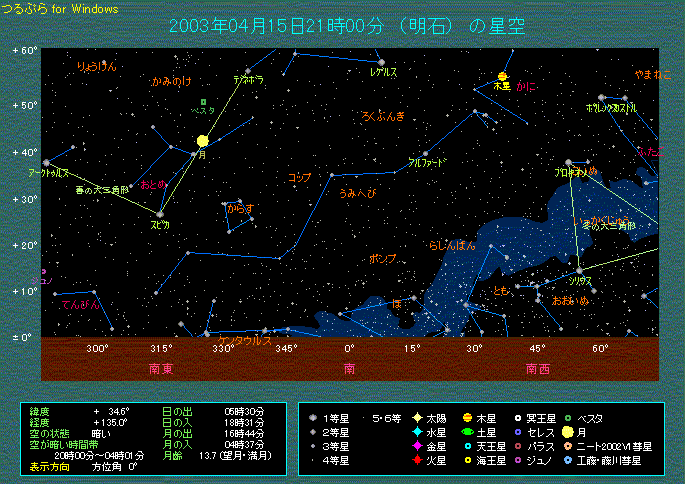Click the 経度 +135.0° longitude value
685x484 pixels.
pos(110,422)
